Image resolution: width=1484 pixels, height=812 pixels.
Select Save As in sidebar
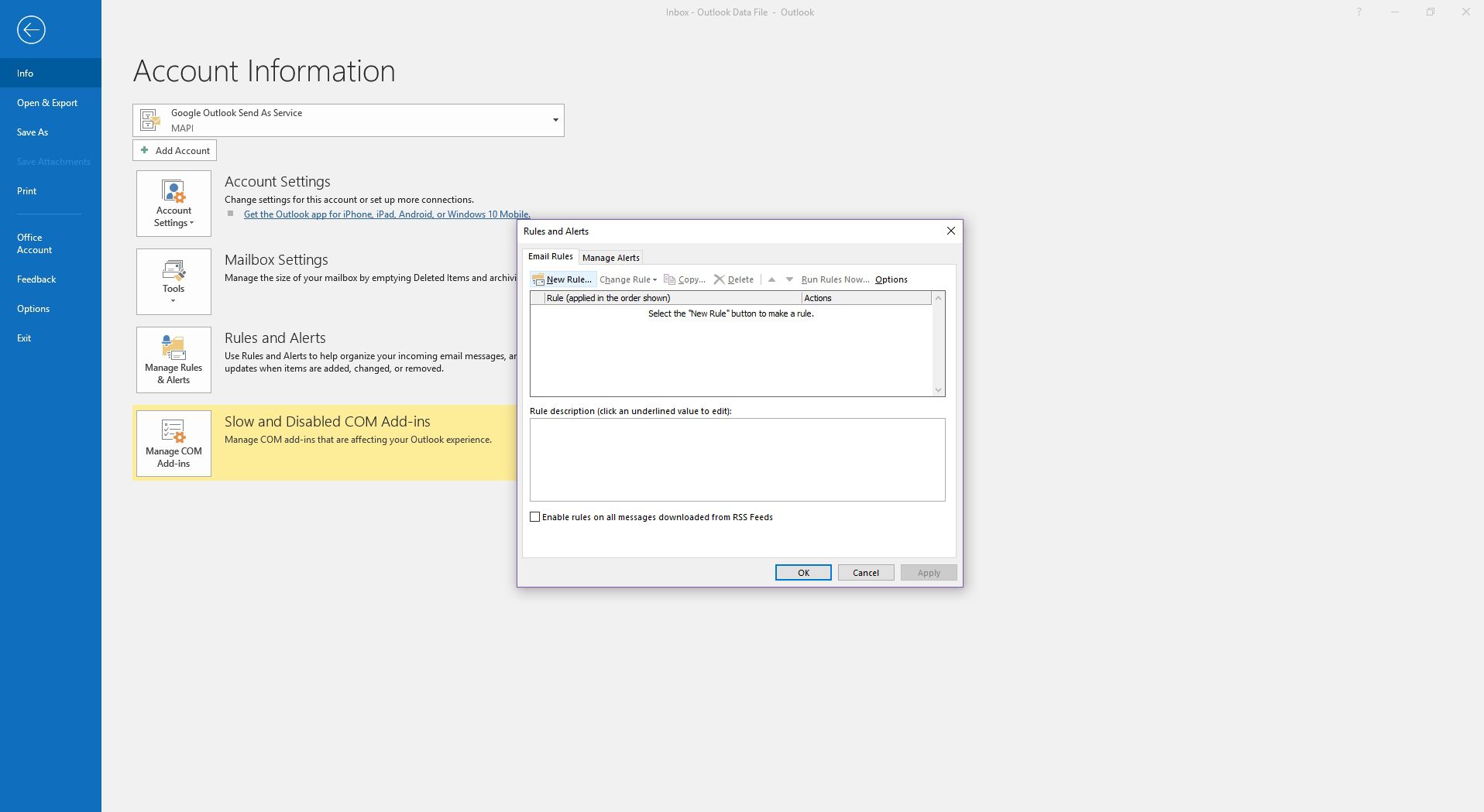(x=50, y=132)
